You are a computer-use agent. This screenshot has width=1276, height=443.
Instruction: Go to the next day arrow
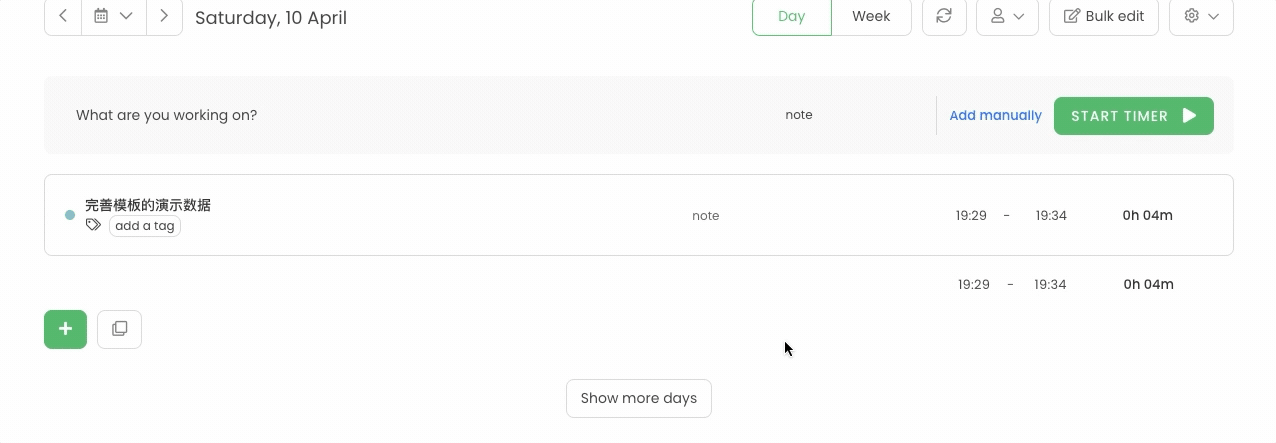164,17
